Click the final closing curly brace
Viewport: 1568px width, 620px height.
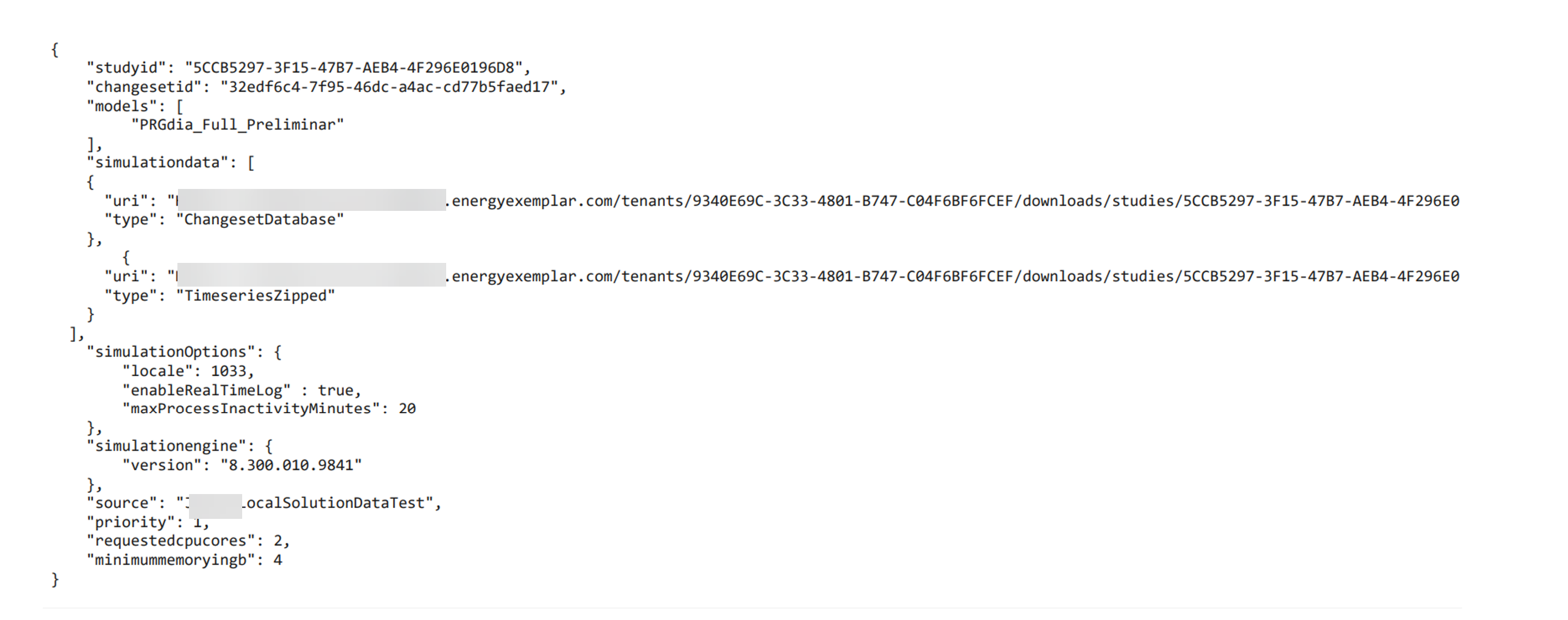click(x=55, y=580)
